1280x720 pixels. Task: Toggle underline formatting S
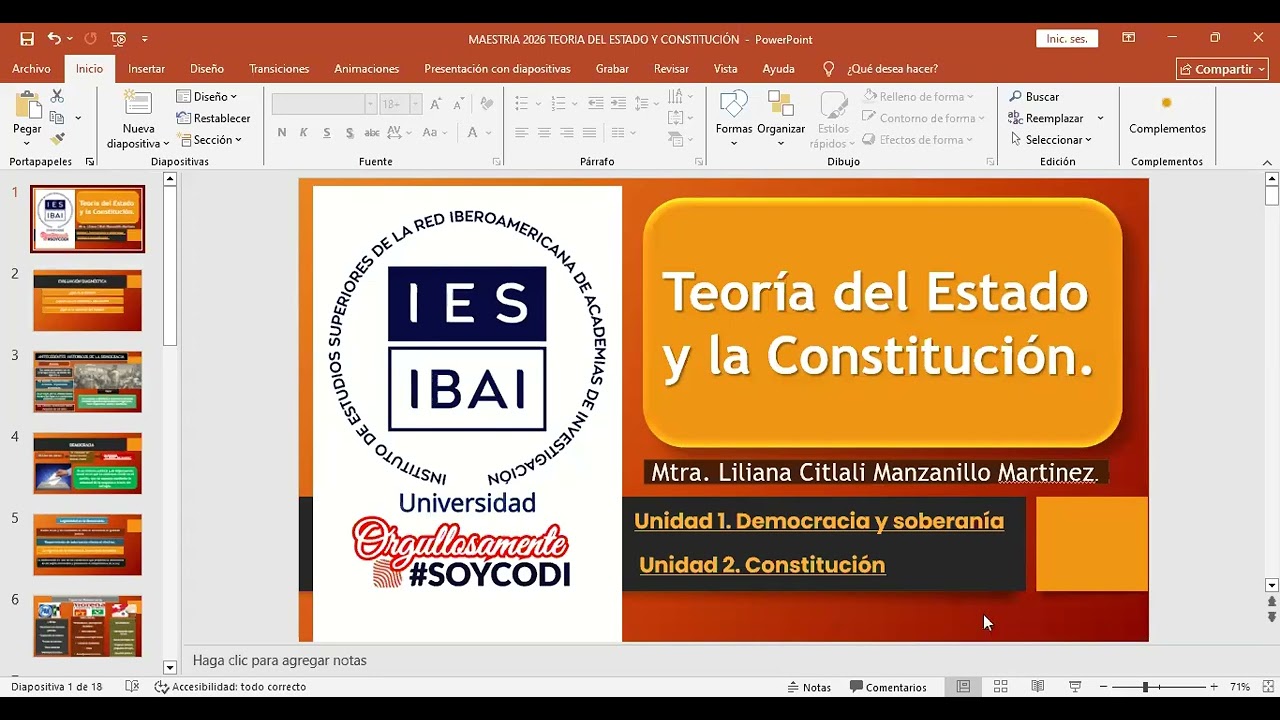point(327,132)
